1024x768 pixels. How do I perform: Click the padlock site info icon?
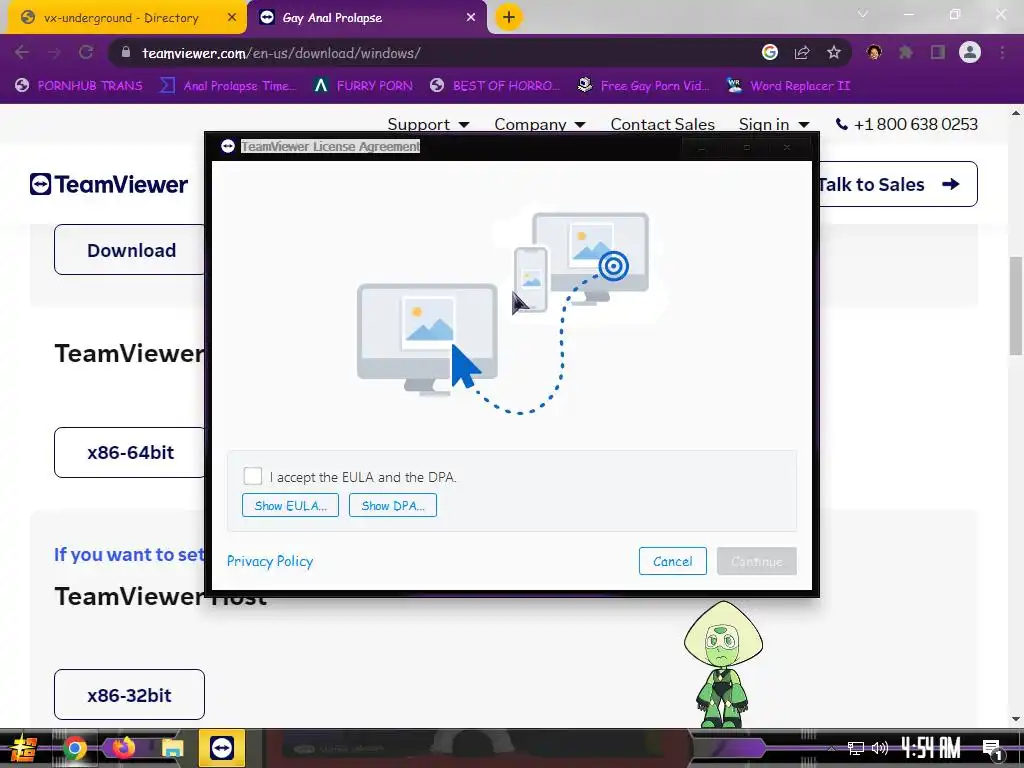[126, 53]
